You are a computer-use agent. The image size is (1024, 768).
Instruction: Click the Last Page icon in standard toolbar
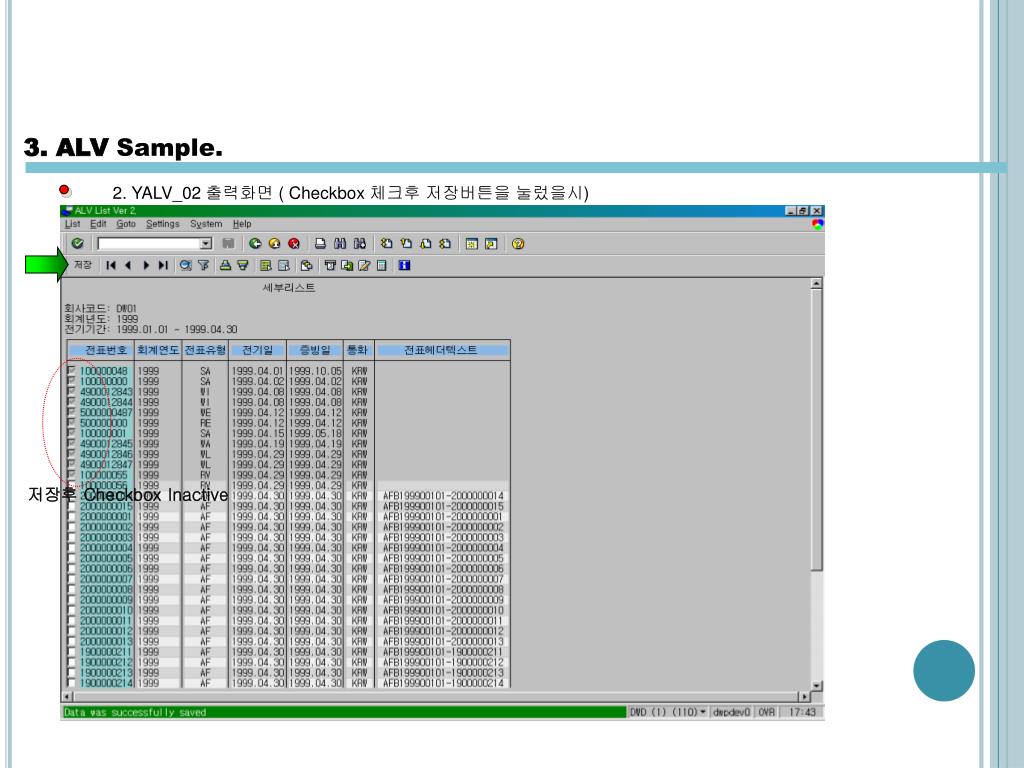445,244
